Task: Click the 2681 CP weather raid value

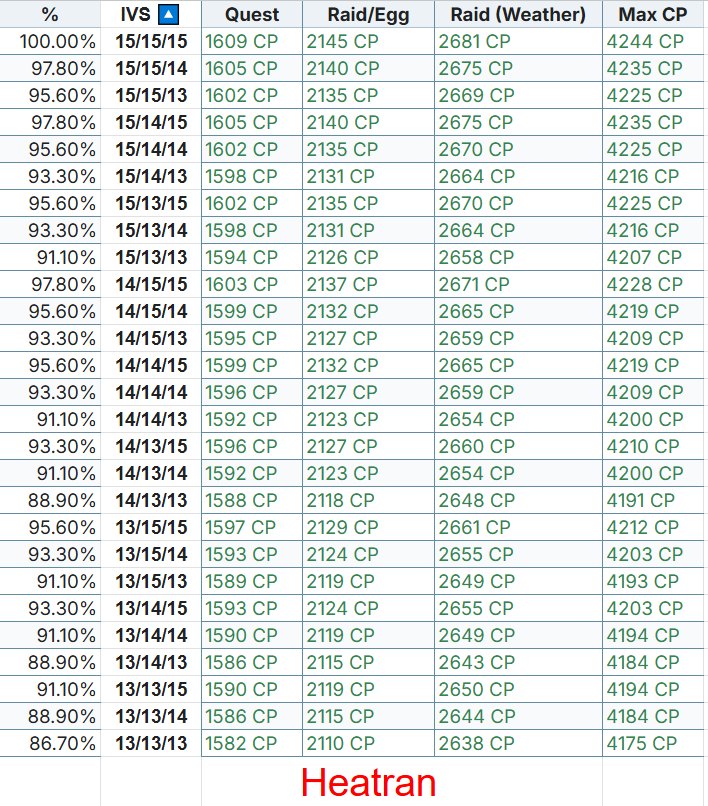Action: pos(476,41)
